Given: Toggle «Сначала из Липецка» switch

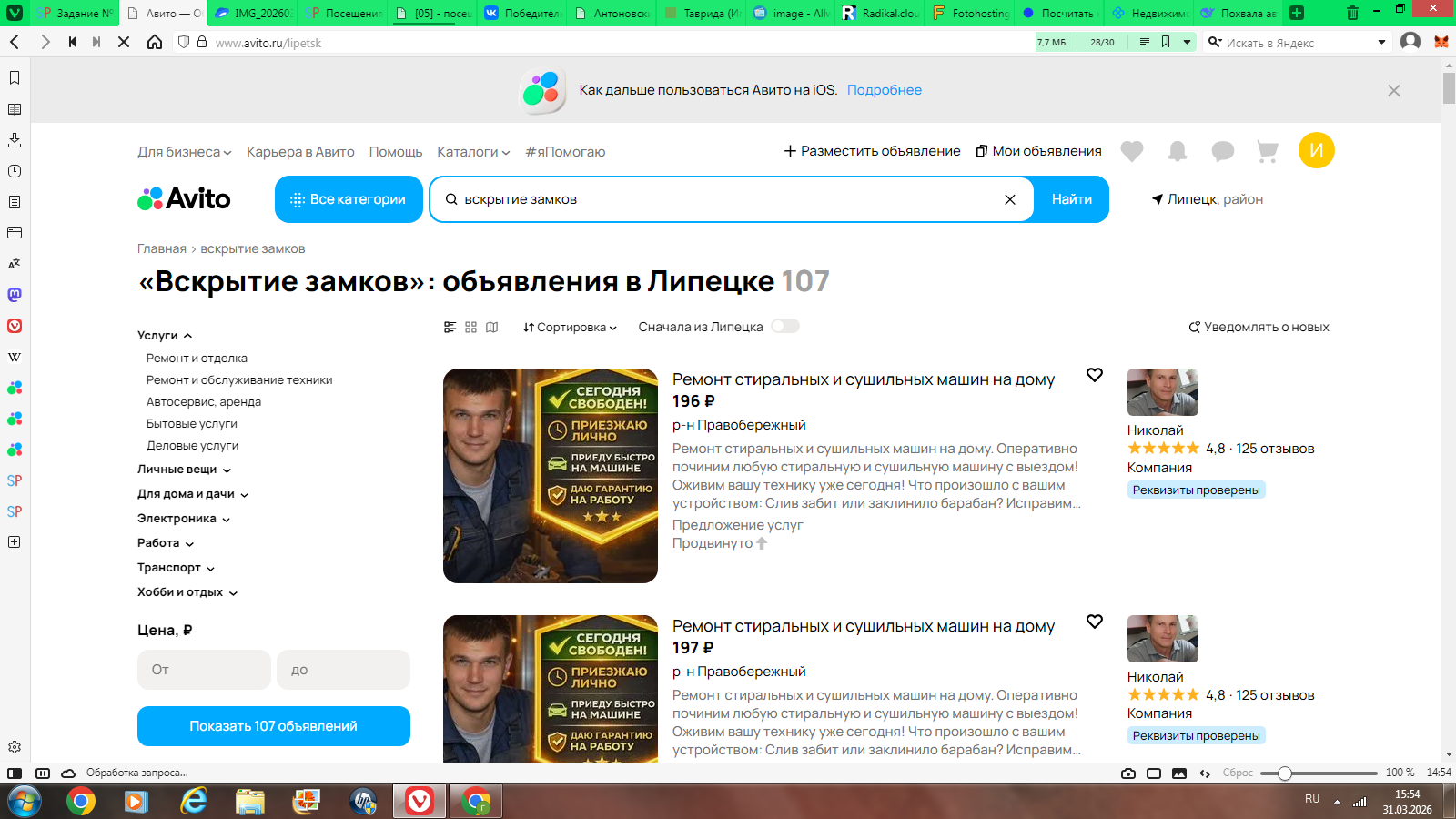Looking at the screenshot, I should (x=785, y=326).
